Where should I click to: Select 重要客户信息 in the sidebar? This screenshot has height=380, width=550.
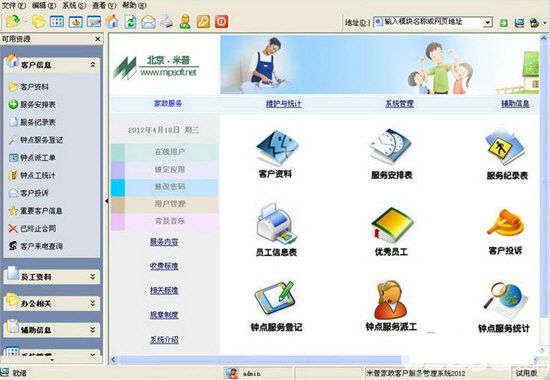[x=36, y=211]
